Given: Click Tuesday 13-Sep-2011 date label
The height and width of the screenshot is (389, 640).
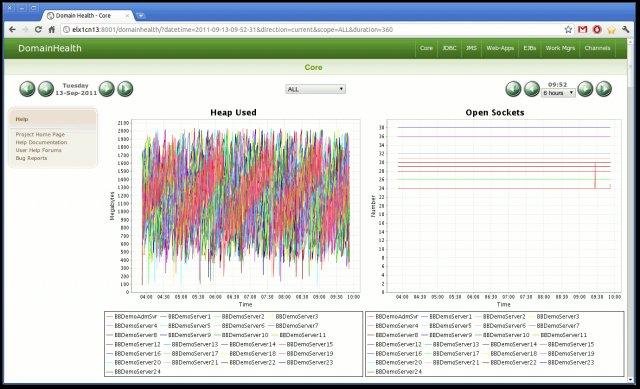Looking at the screenshot, I should coord(76,89).
